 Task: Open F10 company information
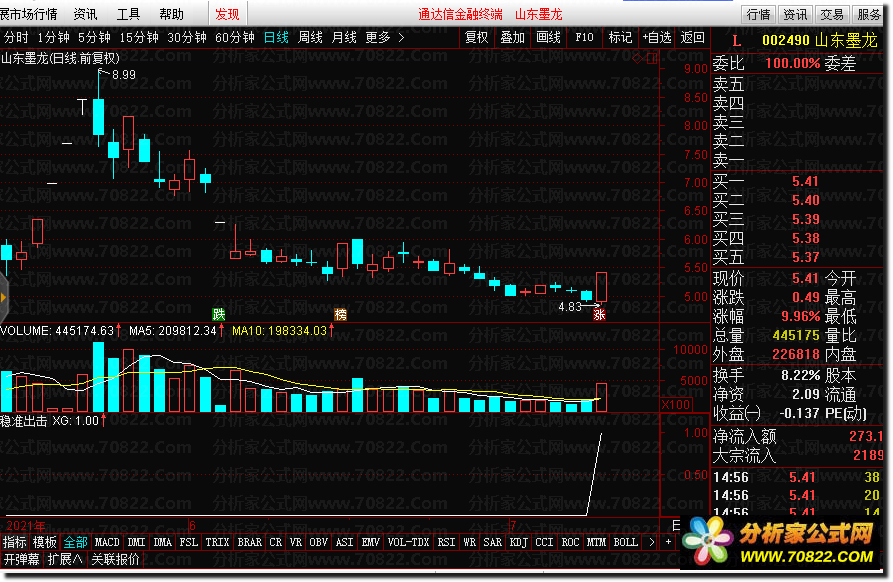point(584,38)
